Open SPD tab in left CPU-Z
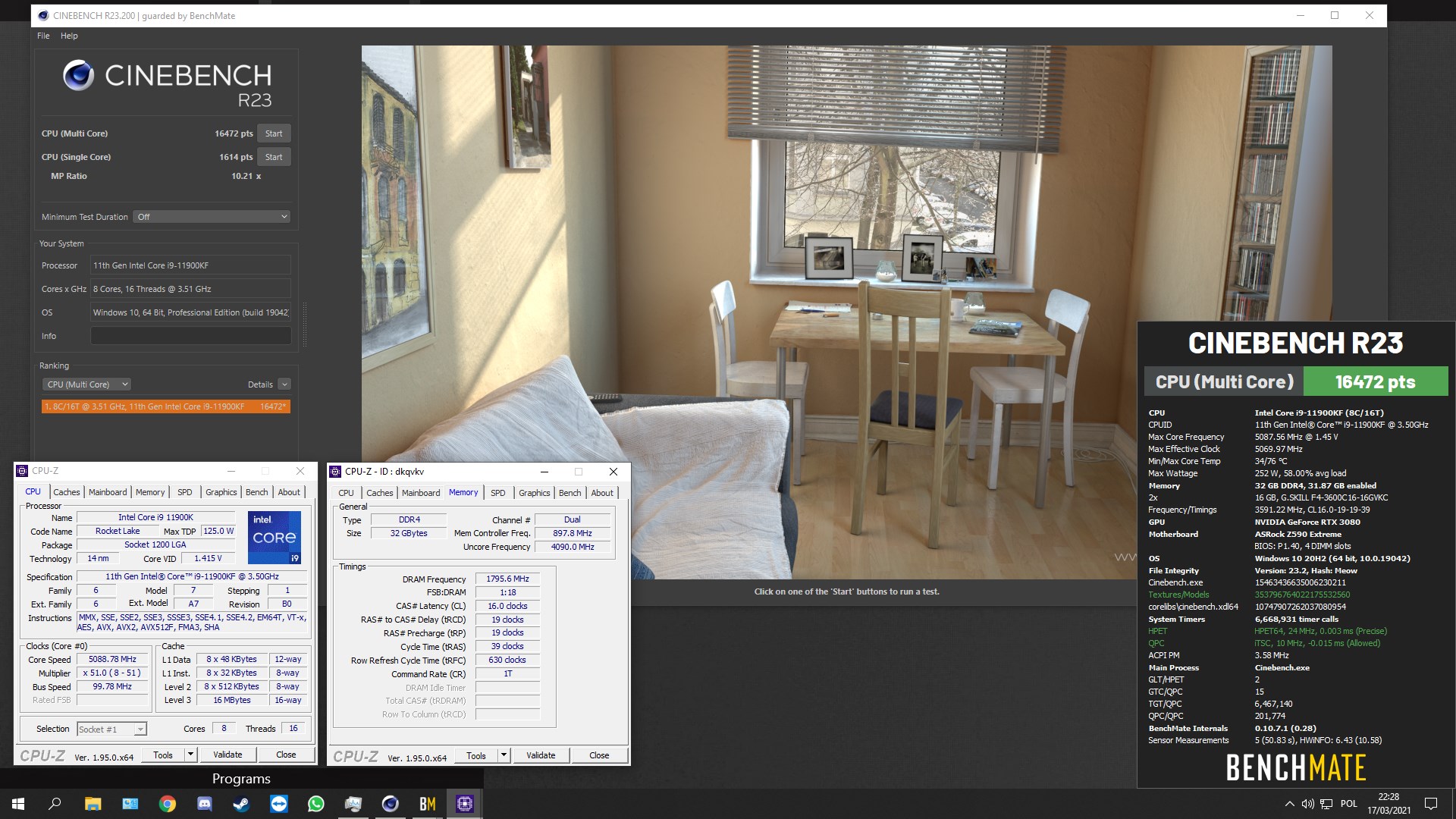The width and height of the screenshot is (1456, 819). (185, 492)
